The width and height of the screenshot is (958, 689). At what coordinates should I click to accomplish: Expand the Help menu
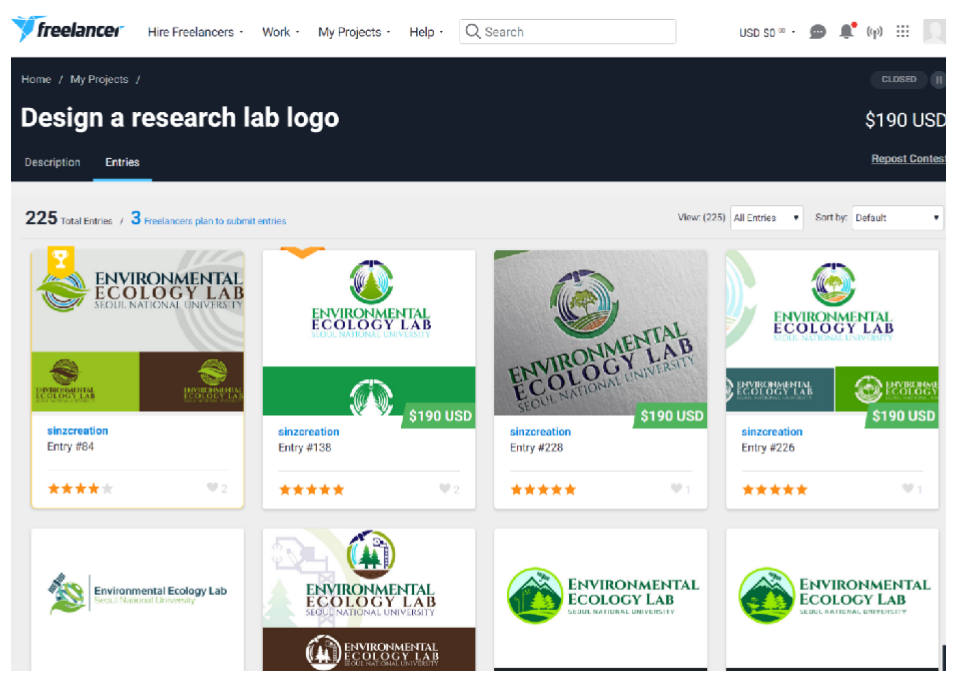[426, 32]
